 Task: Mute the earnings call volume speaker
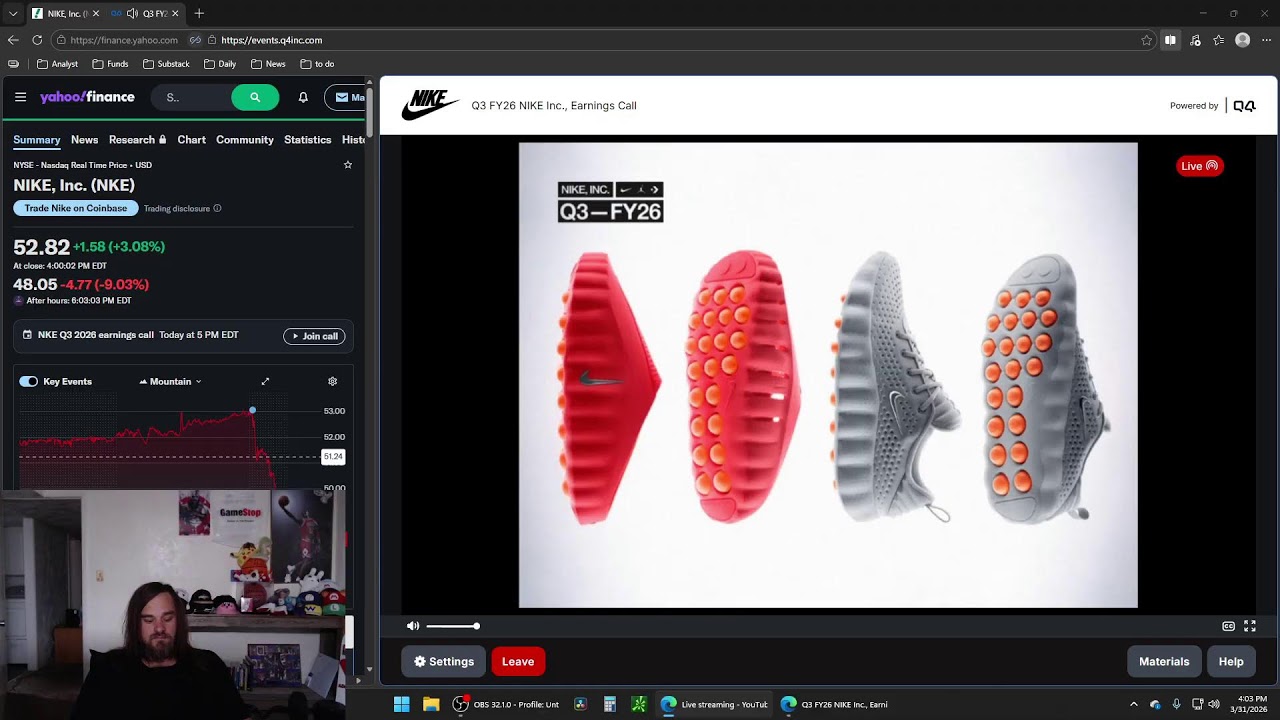[413, 626]
